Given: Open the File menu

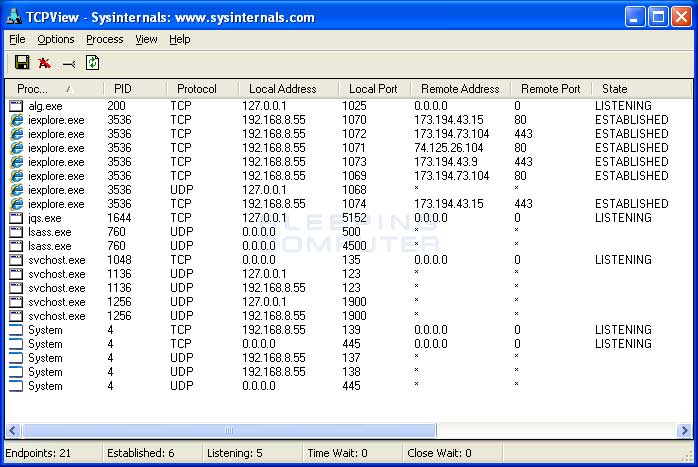Looking at the screenshot, I should [x=17, y=40].
